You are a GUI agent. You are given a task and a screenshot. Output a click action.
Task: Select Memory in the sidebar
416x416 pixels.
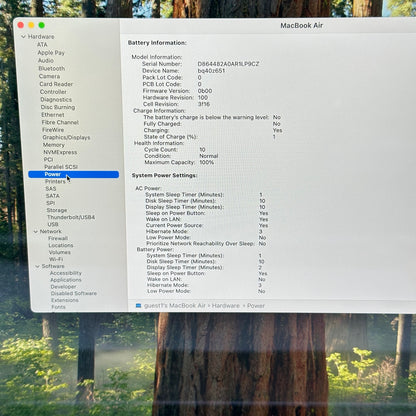54,145
